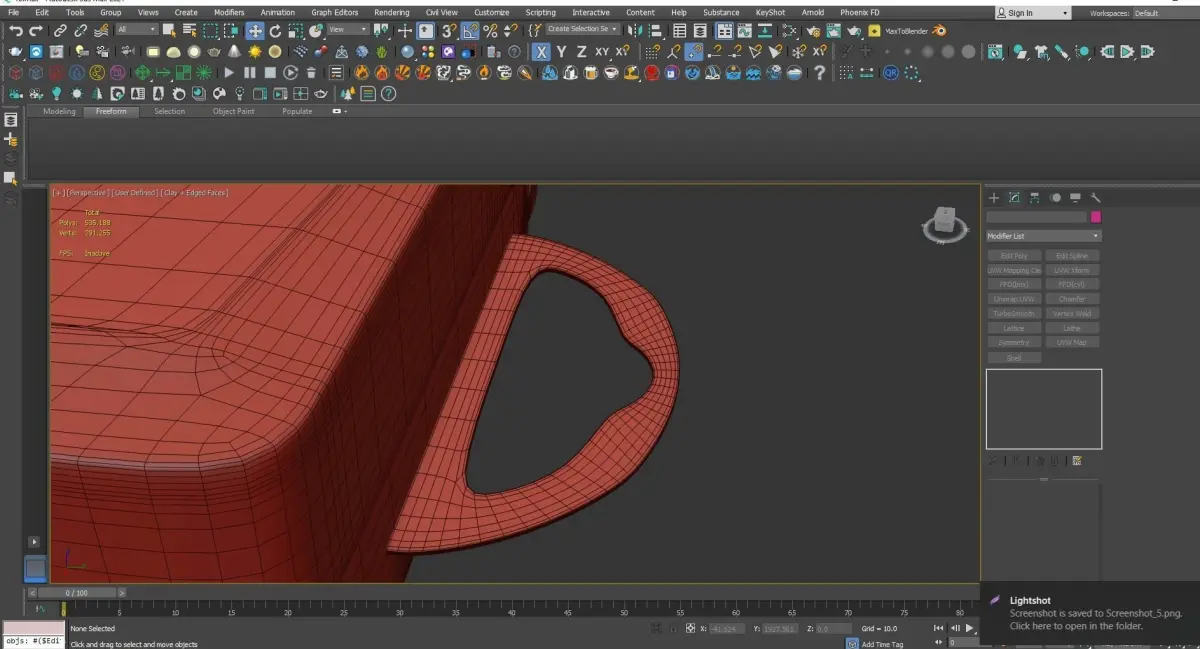Select the Move transform tool

(255, 31)
